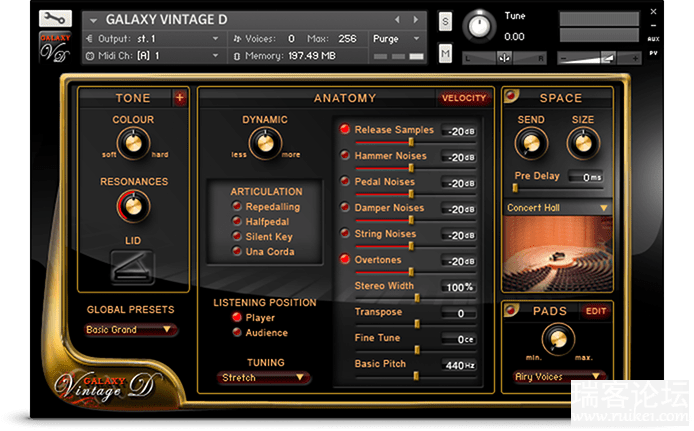Go to previous instrument with left arrow
Viewport: 694px width, 431px height.
pos(397,19)
